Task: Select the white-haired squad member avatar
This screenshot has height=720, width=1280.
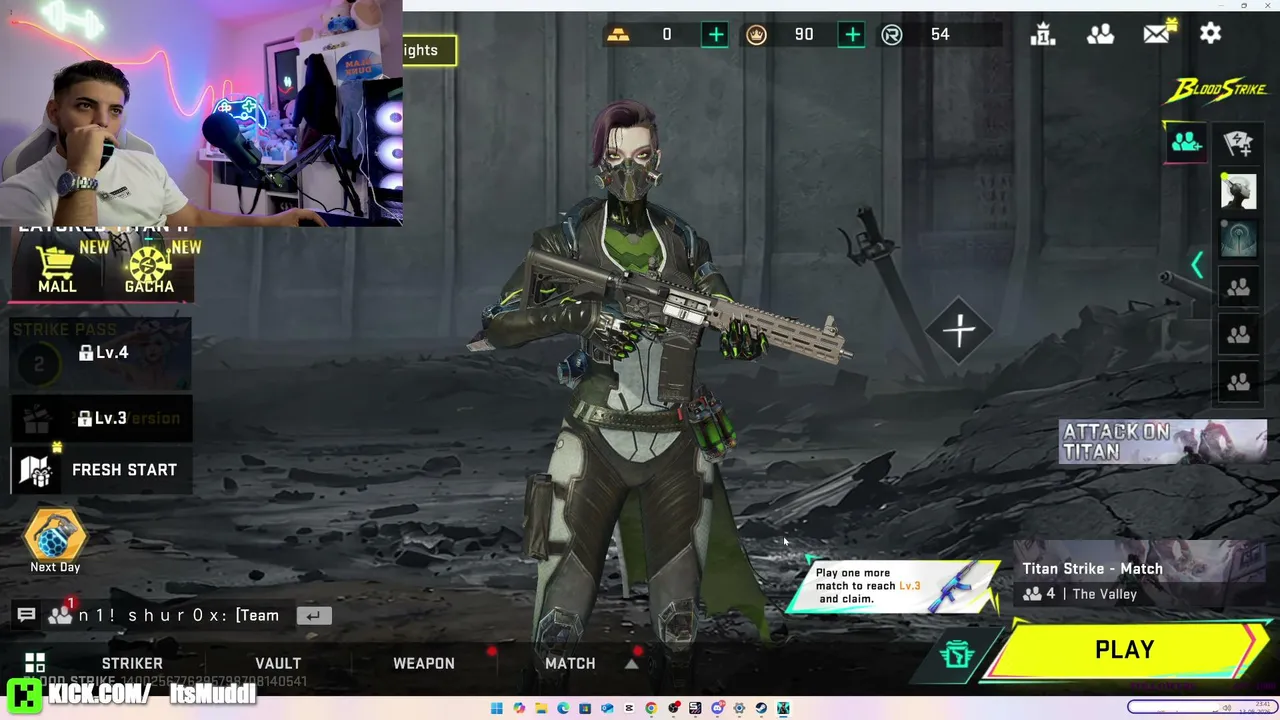Action: click(1238, 192)
